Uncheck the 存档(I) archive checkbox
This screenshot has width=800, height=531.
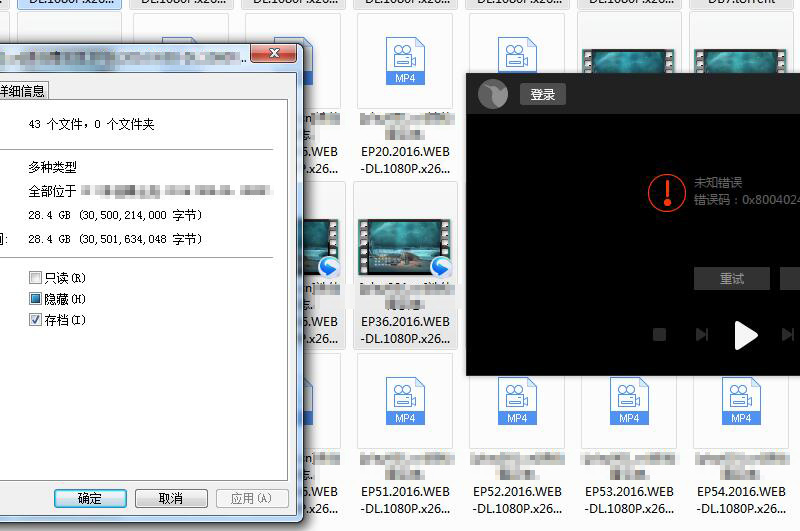click(x=35, y=320)
